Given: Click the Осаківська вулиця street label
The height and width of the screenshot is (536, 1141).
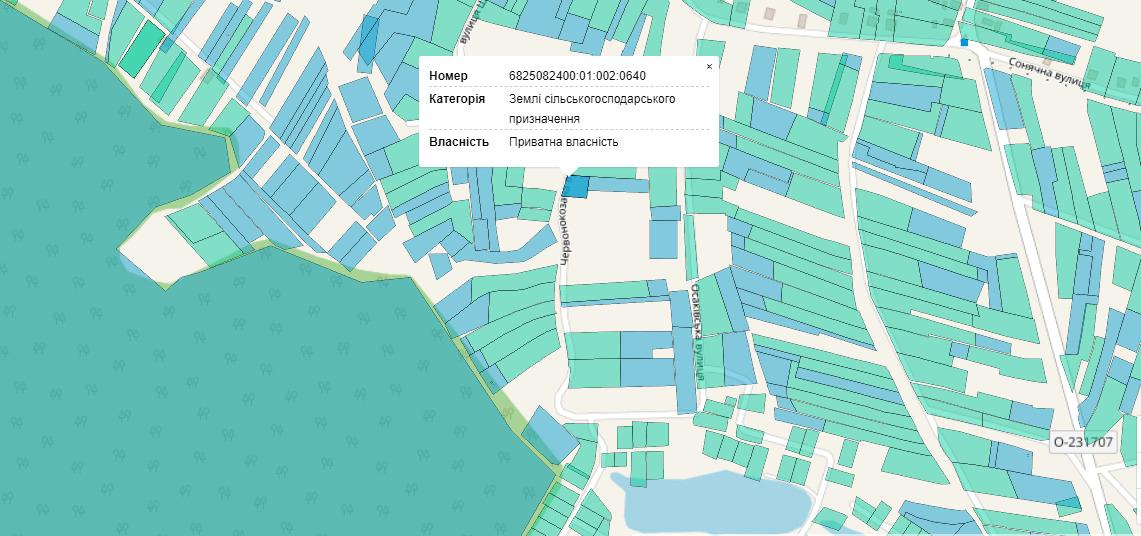Looking at the screenshot, I should [697, 330].
